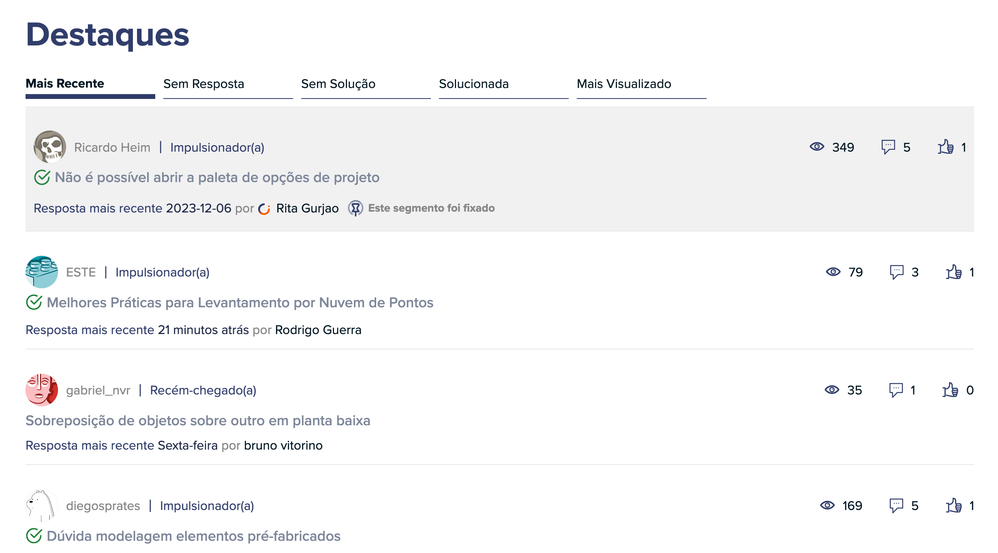Viewport: 998px width, 553px height.
Task: Open 'Dúvida modelagem elementos pré-fabricados' topic
Action: (193, 536)
